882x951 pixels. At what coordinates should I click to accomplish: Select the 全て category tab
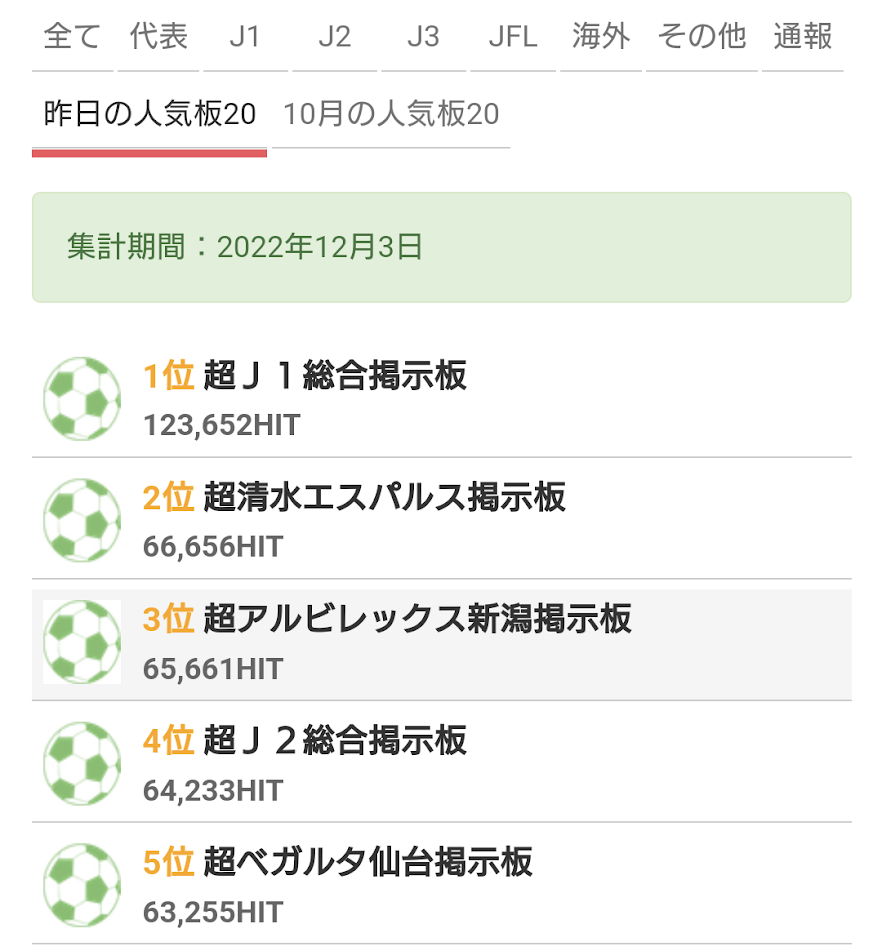click(73, 38)
